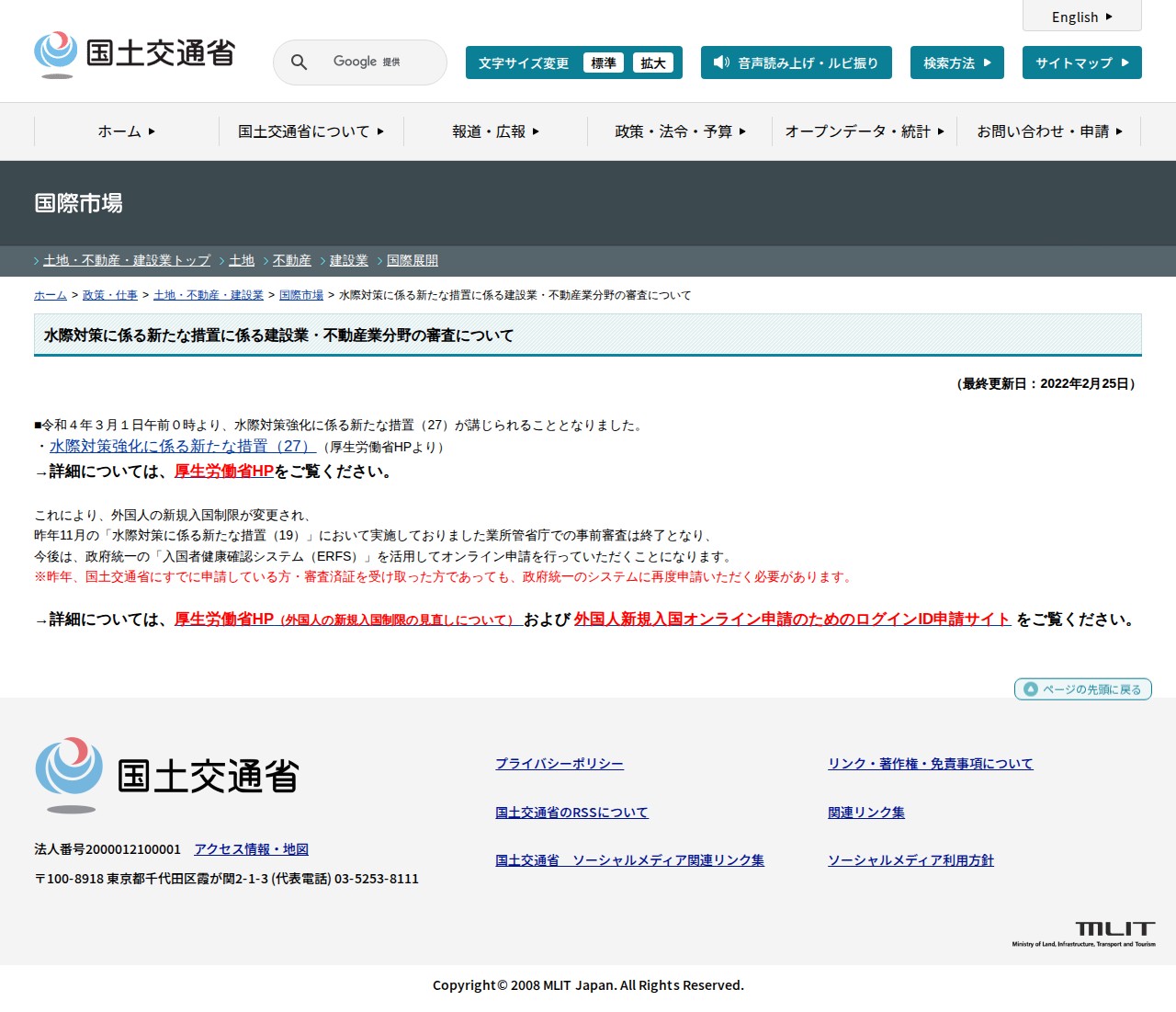
Task: Go to 不動産 in the section navigation
Action: coord(292,261)
